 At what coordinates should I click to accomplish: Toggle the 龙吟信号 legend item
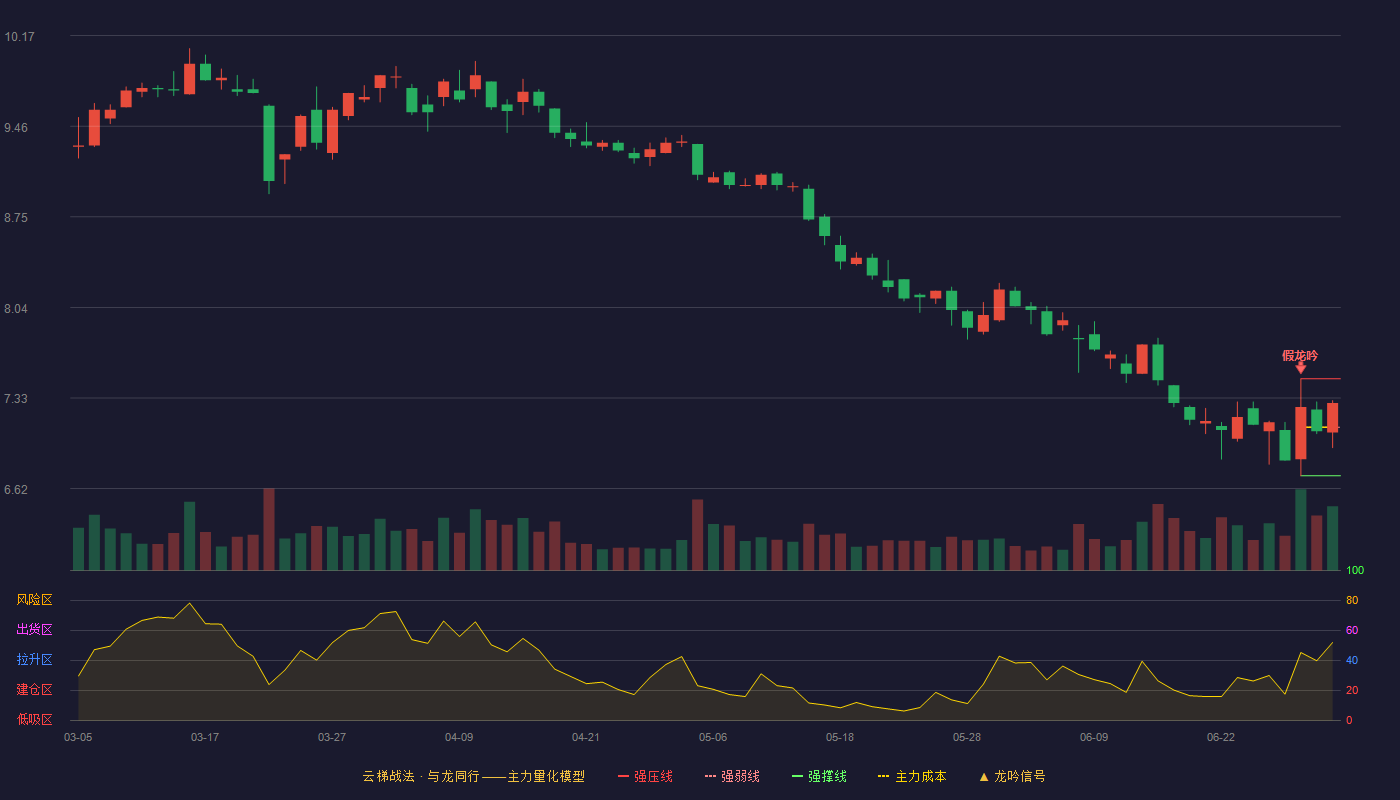coord(1012,776)
